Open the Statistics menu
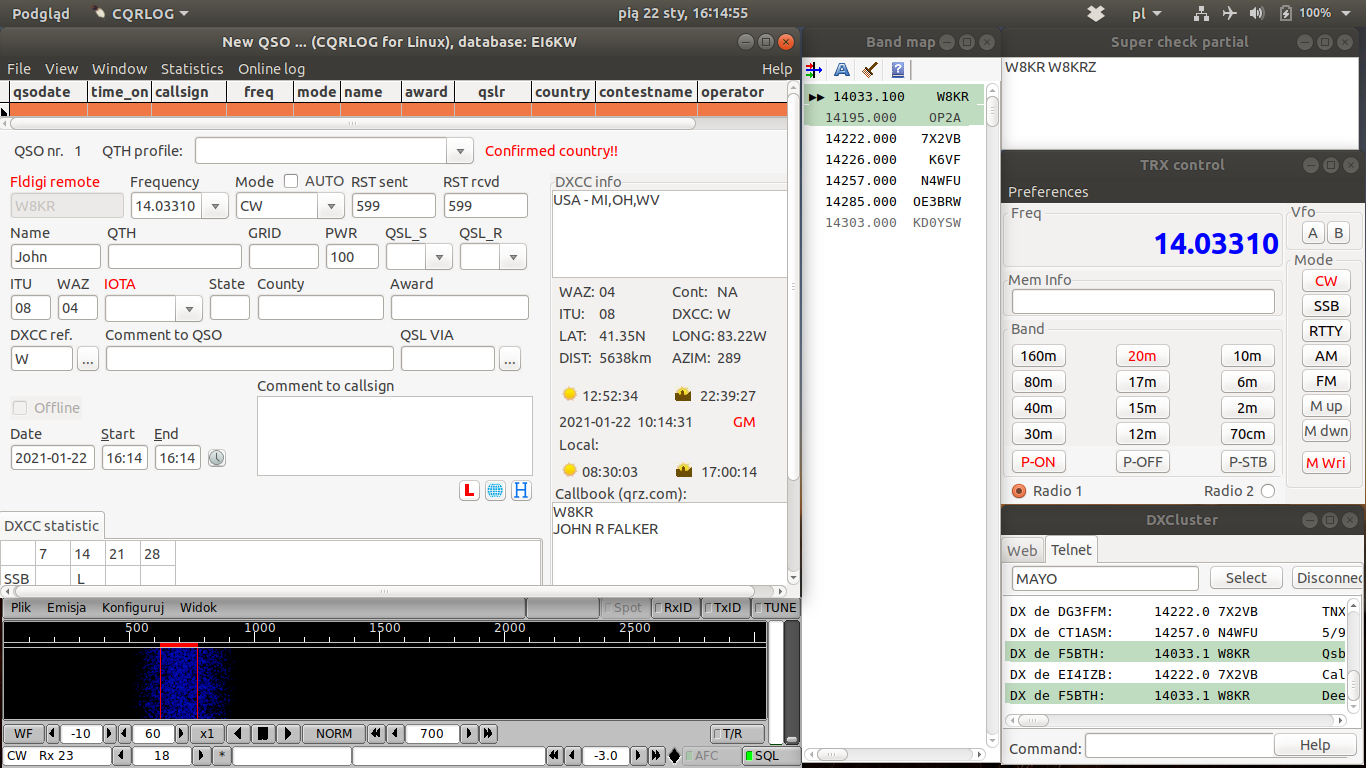1366x768 pixels. pos(192,69)
